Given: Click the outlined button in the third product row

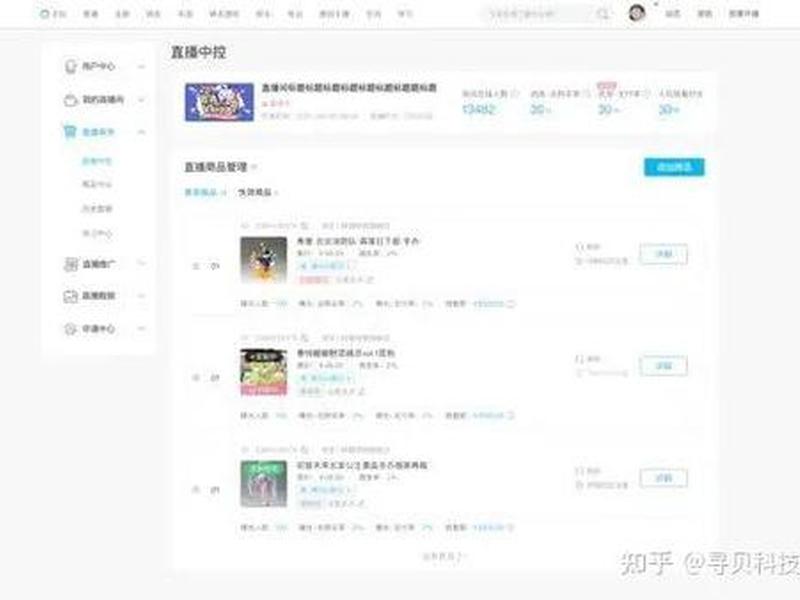Looking at the screenshot, I should point(663,478).
